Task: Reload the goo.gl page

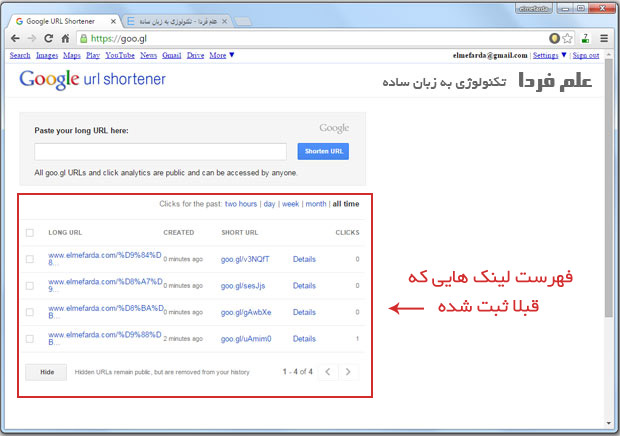Action: pos(50,38)
